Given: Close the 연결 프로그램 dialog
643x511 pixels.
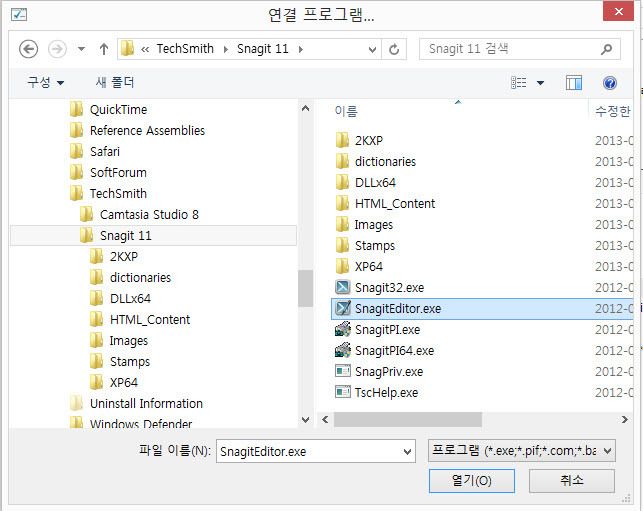Looking at the screenshot, I should 618,11.
